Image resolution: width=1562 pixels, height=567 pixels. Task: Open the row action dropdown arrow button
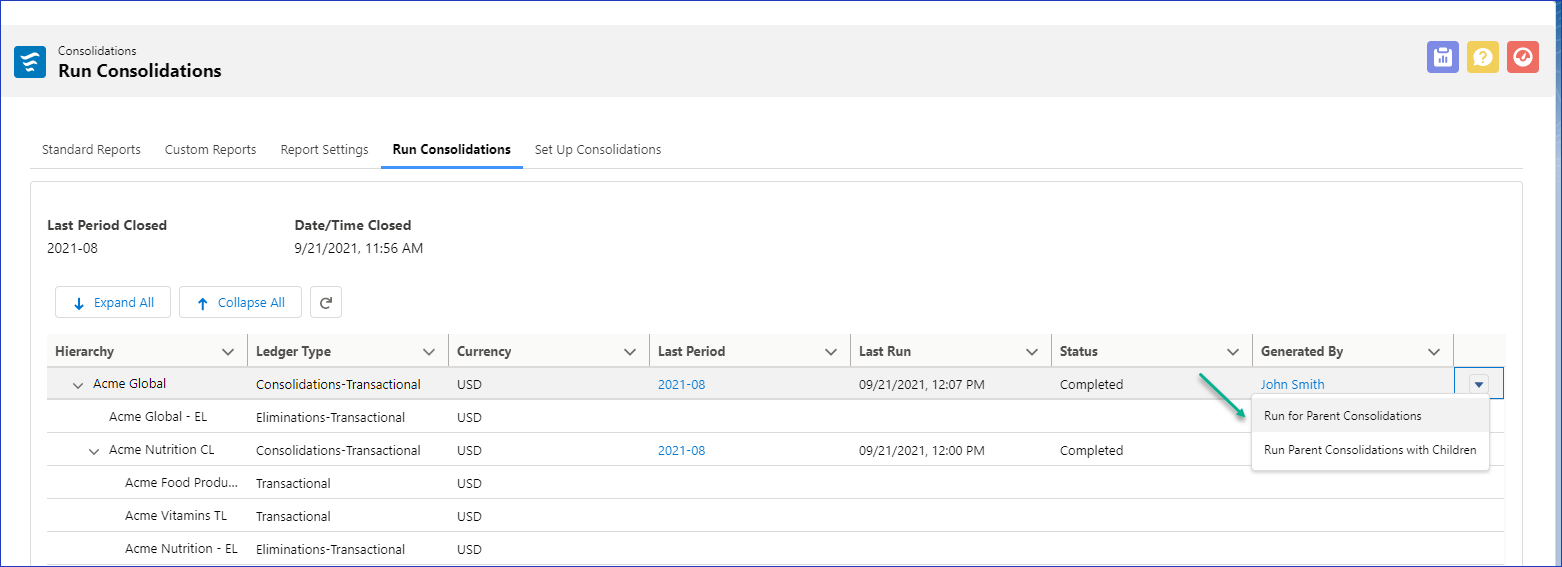click(1479, 384)
